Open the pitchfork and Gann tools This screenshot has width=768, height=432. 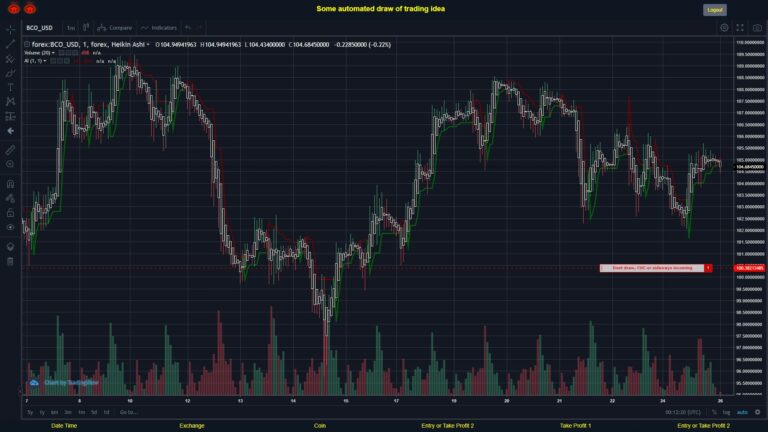tap(10, 59)
